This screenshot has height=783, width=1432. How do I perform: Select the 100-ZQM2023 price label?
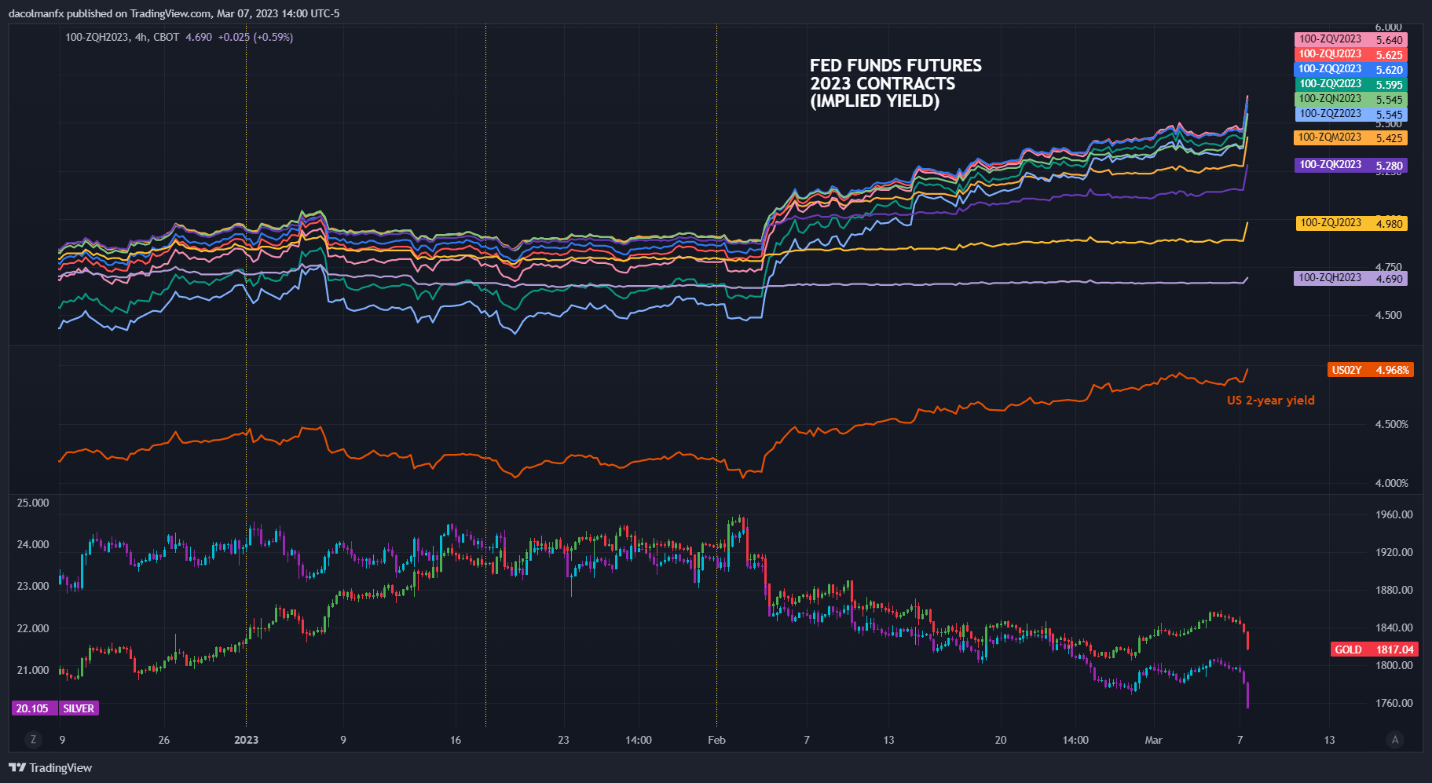(x=1350, y=137)
